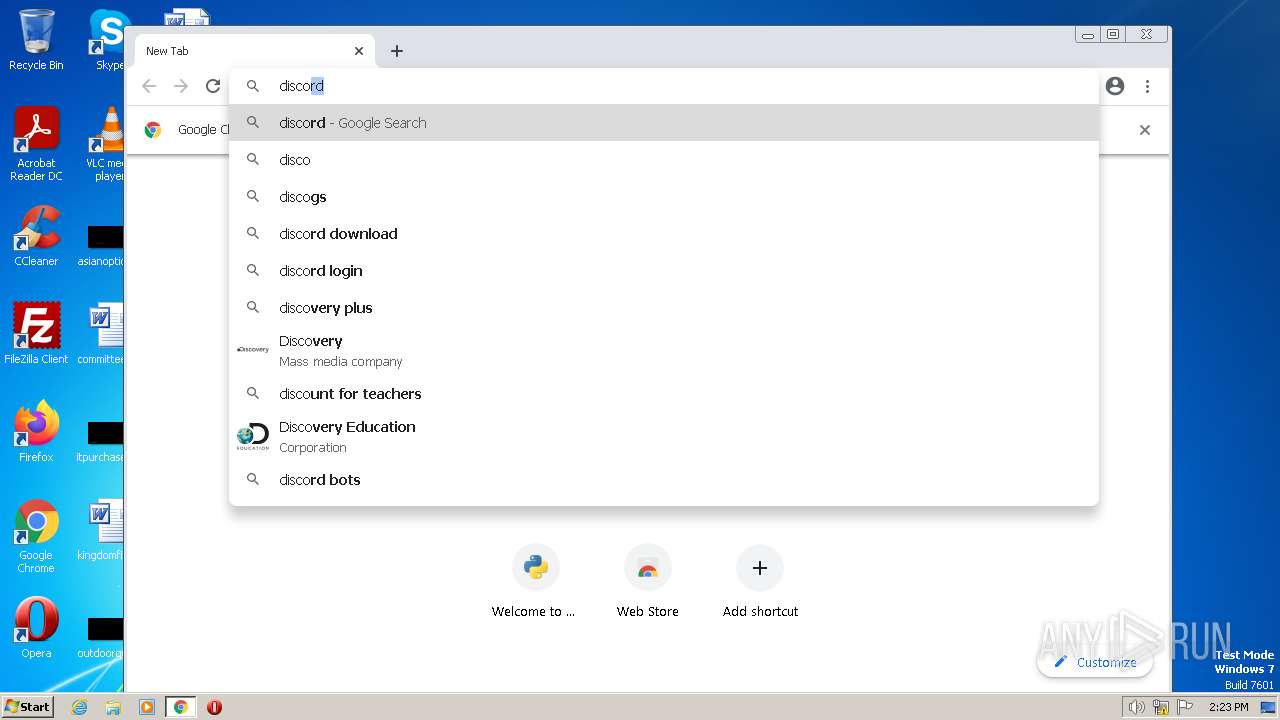Launch Firefox from the desktop
Screen dimensions: 1280x720
tap(36, 432)
